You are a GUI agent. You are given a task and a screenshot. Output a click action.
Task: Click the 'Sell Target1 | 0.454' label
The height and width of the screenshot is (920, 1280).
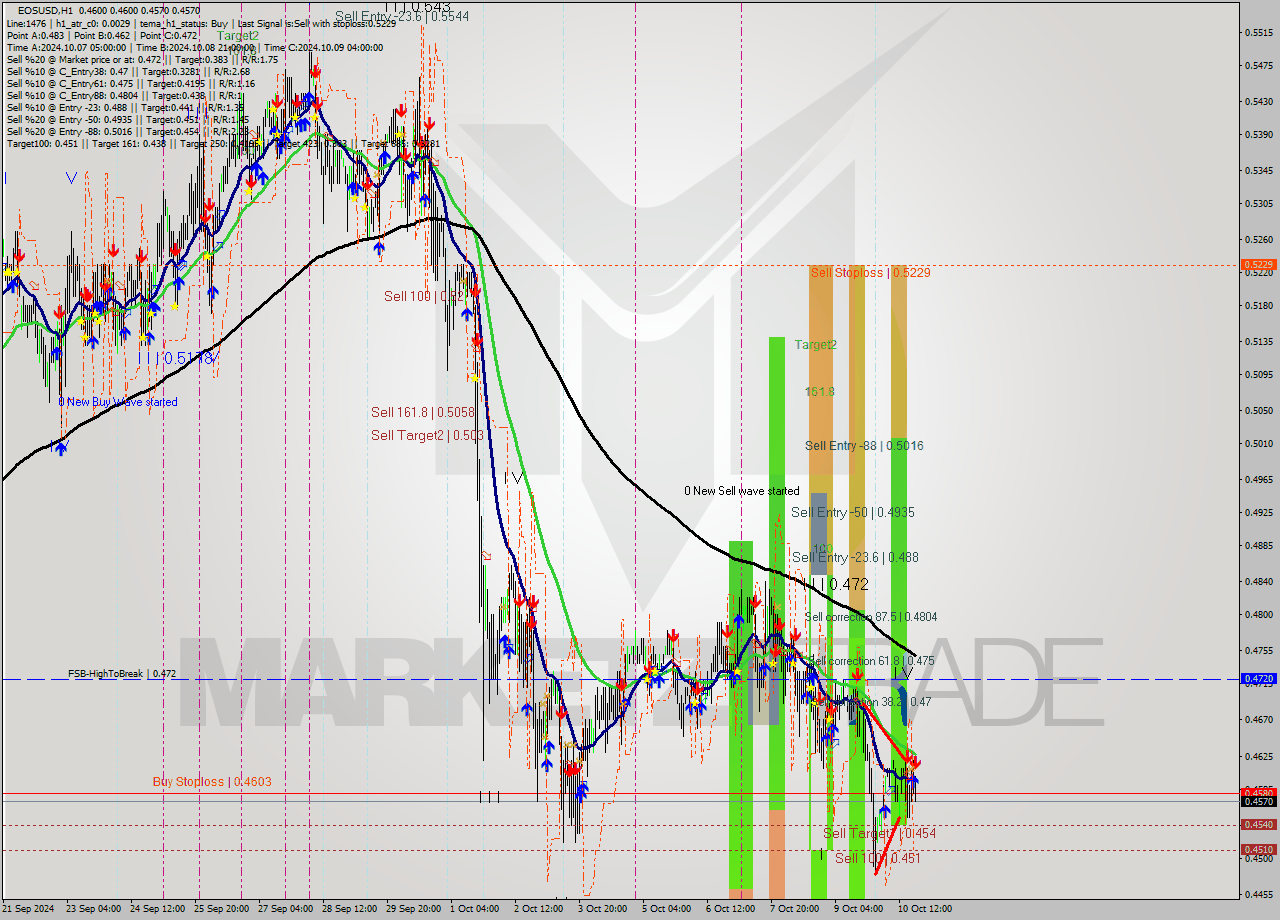point(879,833)
